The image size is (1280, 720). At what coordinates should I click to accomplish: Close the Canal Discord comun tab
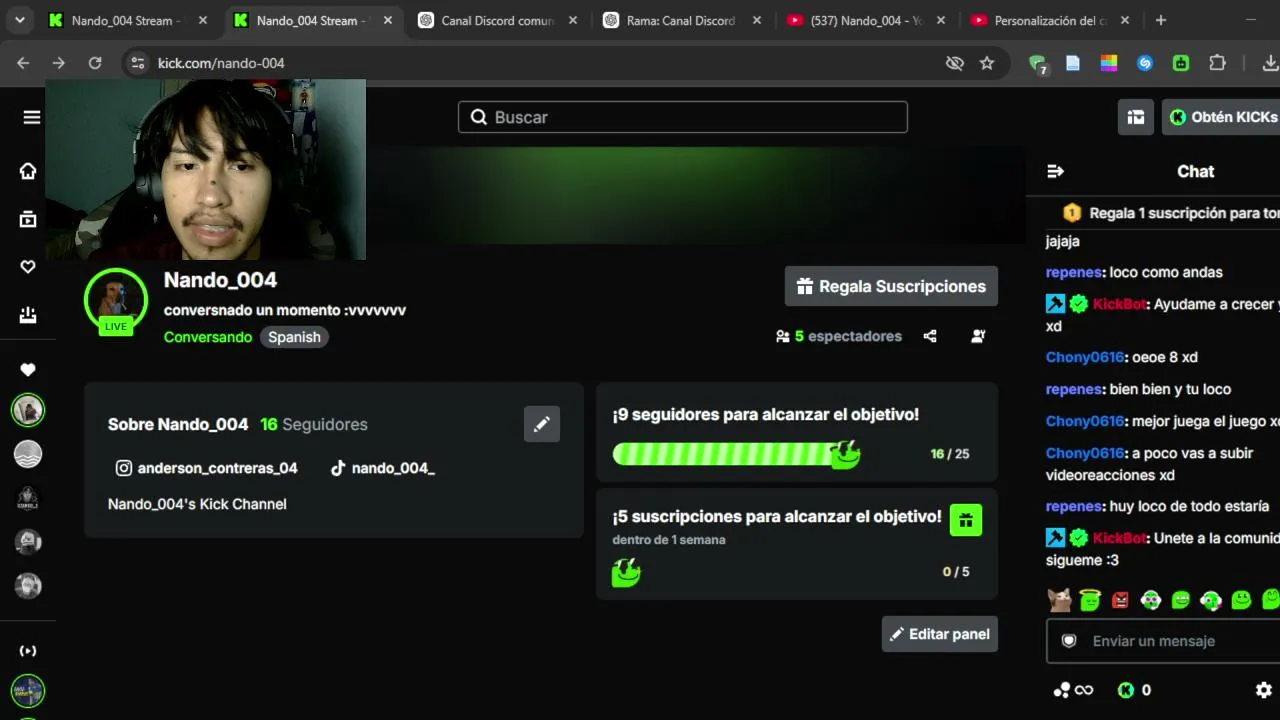pyautogui.click(x=572, y=20)
